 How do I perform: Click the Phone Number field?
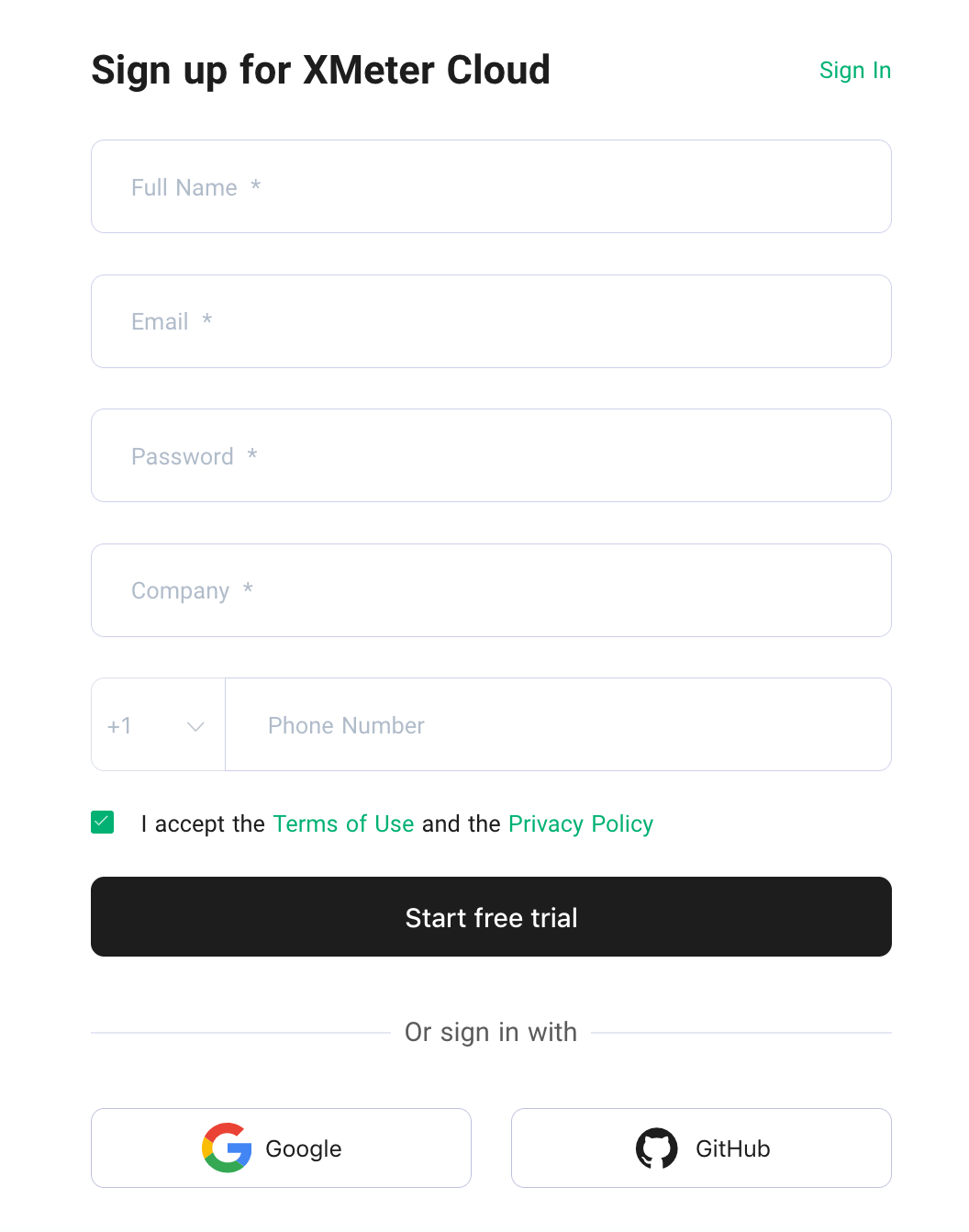558,725
